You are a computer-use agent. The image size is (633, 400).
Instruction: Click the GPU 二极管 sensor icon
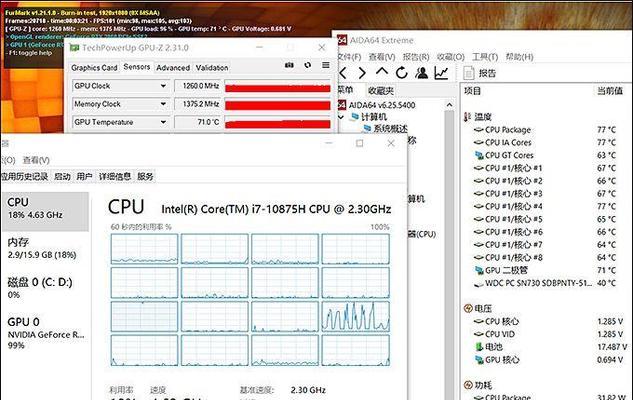pyautogui.click(x=479, y=270)
